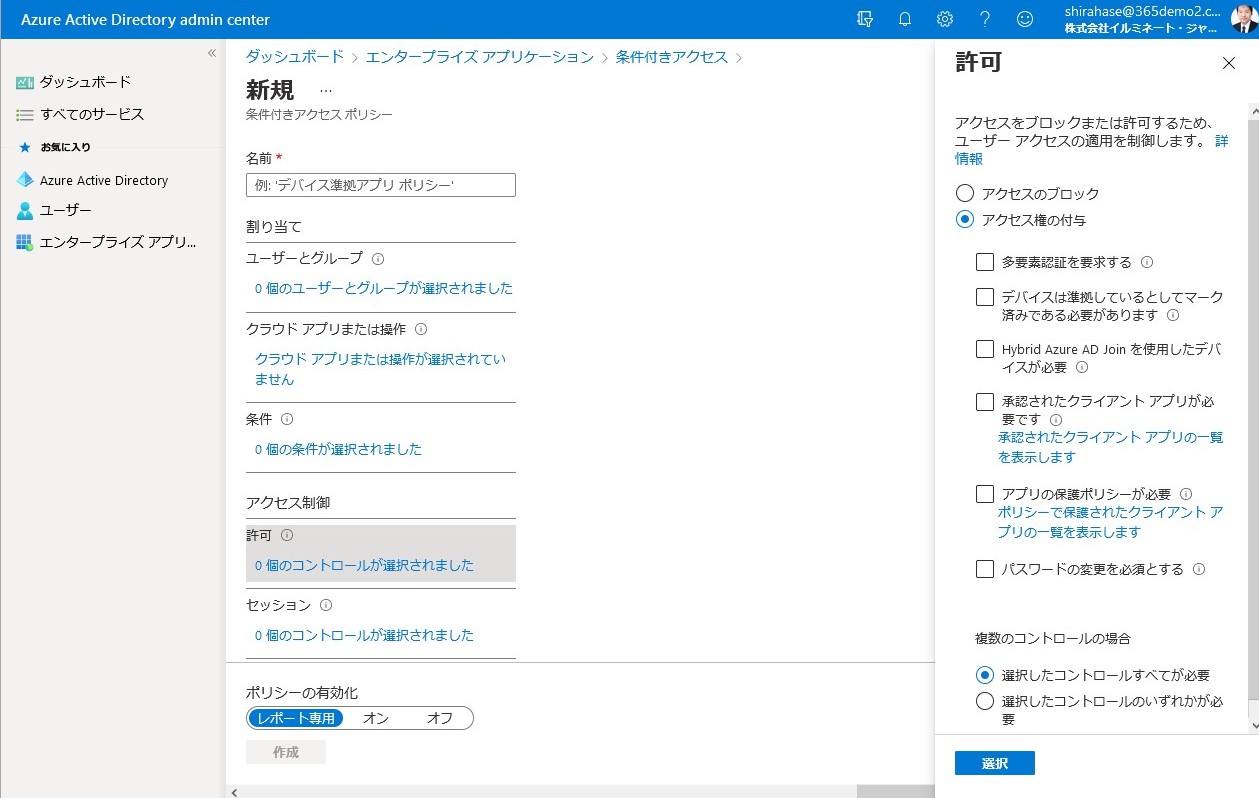The image size is (1259, 798).
Task: Open 0 個の条件が選択されました link
Action: click(x=338, y=450)
